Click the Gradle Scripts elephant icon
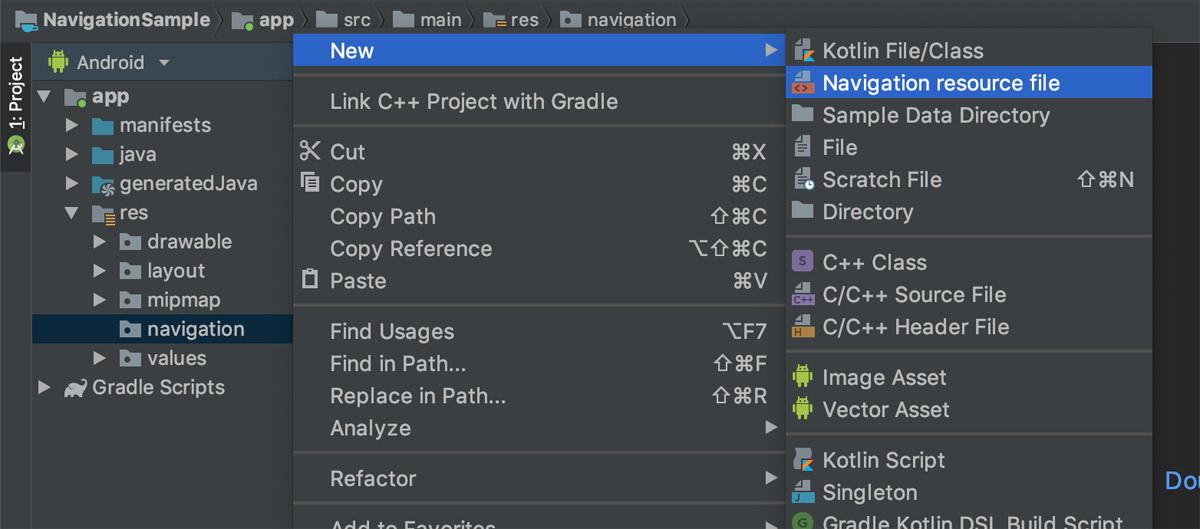This screenshot has height=529, width=1200. pos(75,388)
